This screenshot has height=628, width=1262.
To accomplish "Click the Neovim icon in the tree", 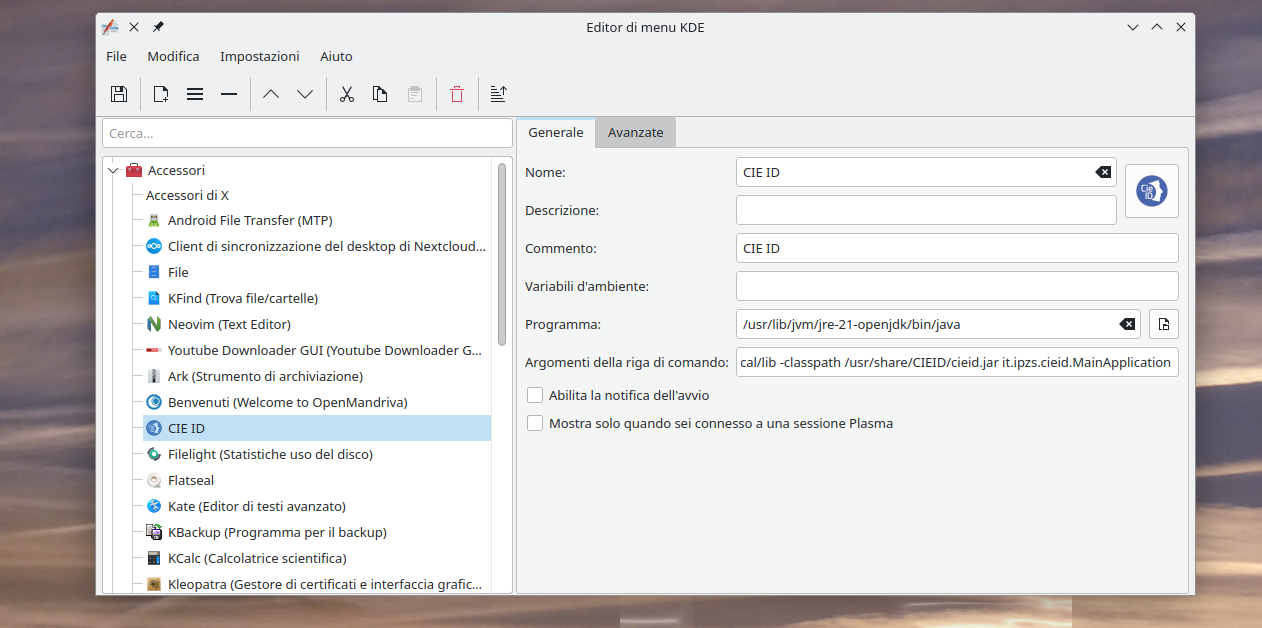I will pos(154,324).
